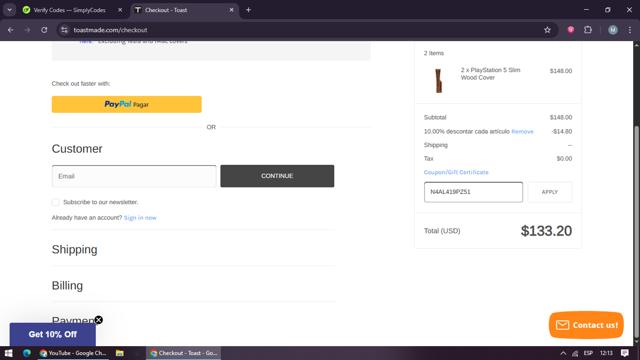The width and height of the screenshot is (640, 360).
Task: Close the Verify Codes tab
Action: click(x=120, y=10)
